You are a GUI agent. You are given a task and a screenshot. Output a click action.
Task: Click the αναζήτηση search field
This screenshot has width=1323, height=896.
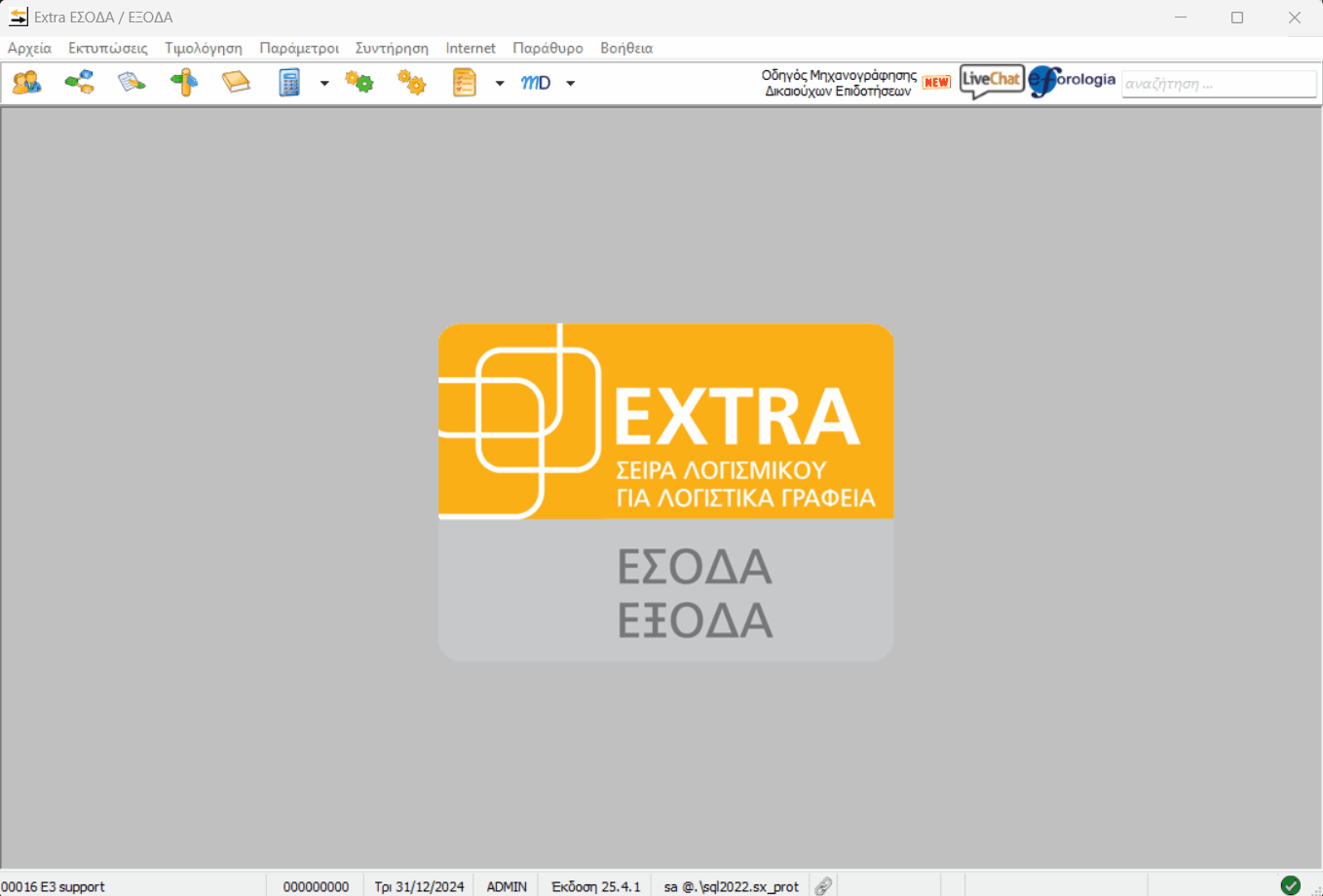(1218, 84)
